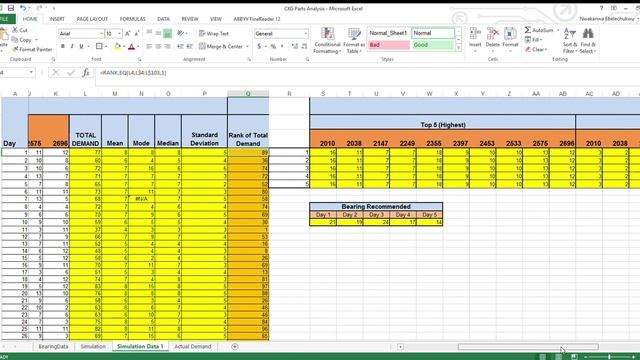
Task: Toggle Wrap Text
Action: [214, 33]
